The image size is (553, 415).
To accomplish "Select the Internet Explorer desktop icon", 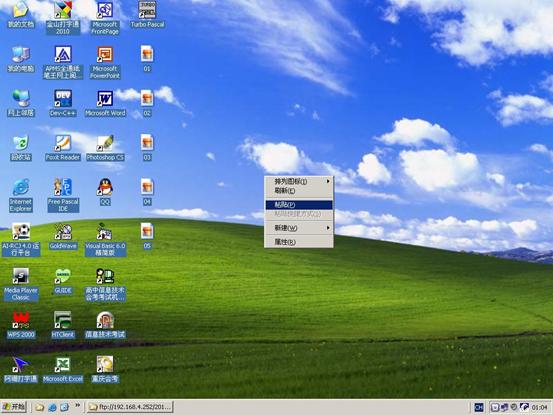I will pos(20,195).
